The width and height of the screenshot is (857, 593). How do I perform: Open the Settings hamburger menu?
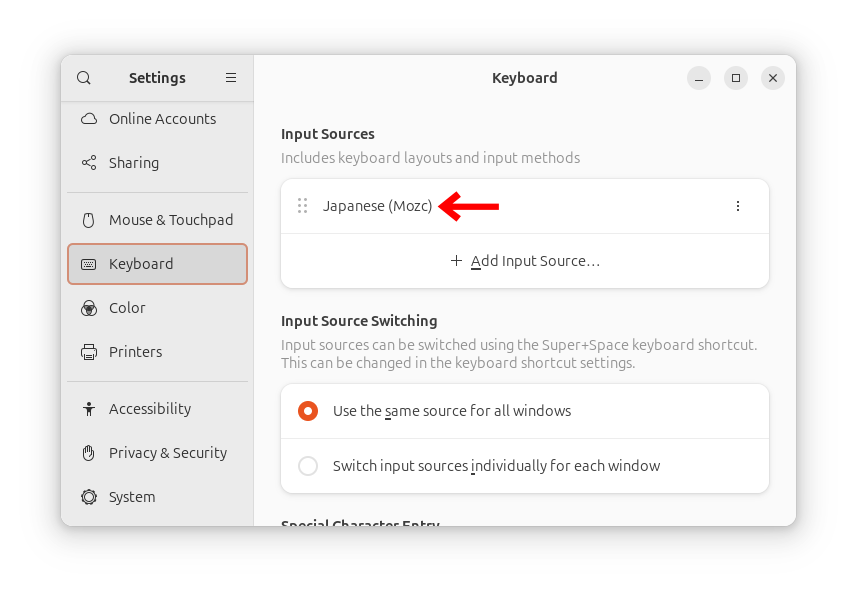tap(231, 78)
